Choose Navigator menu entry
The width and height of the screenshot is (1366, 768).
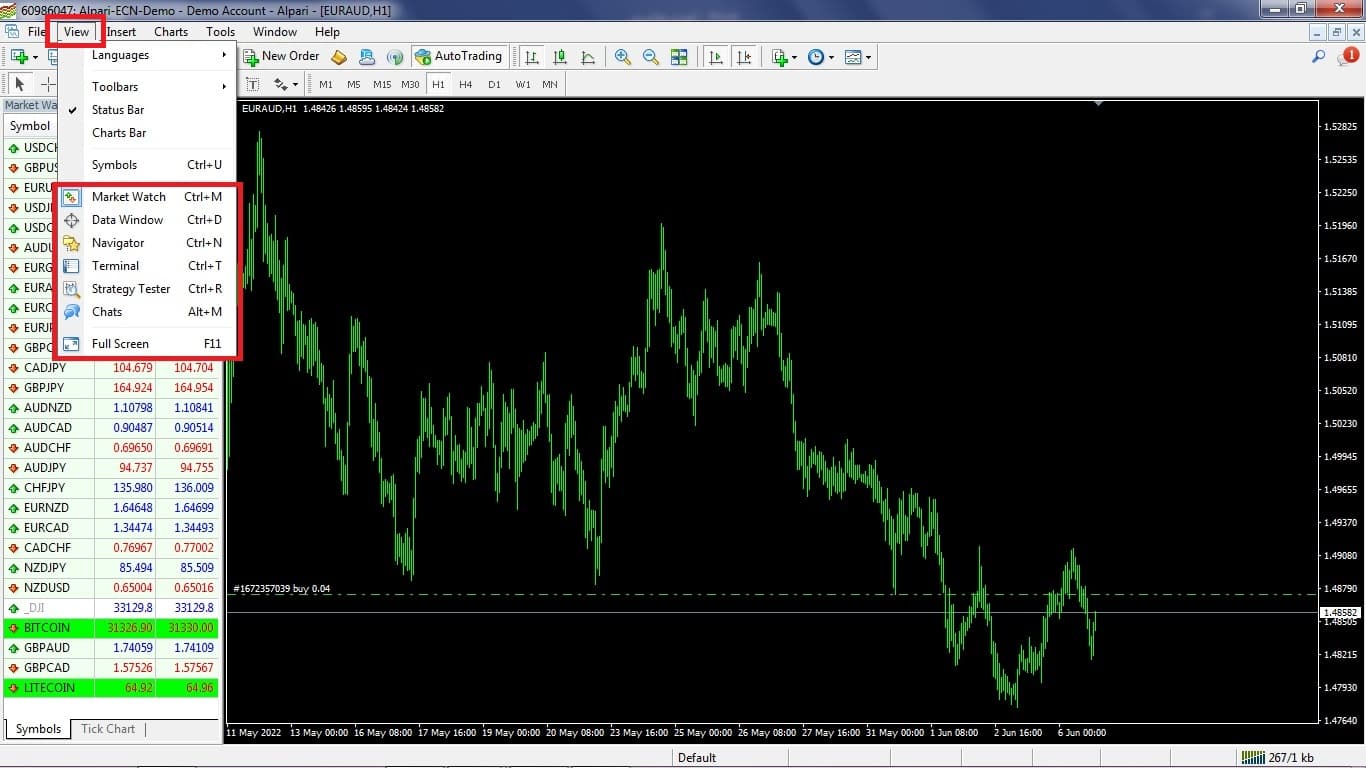click(148, 243)
